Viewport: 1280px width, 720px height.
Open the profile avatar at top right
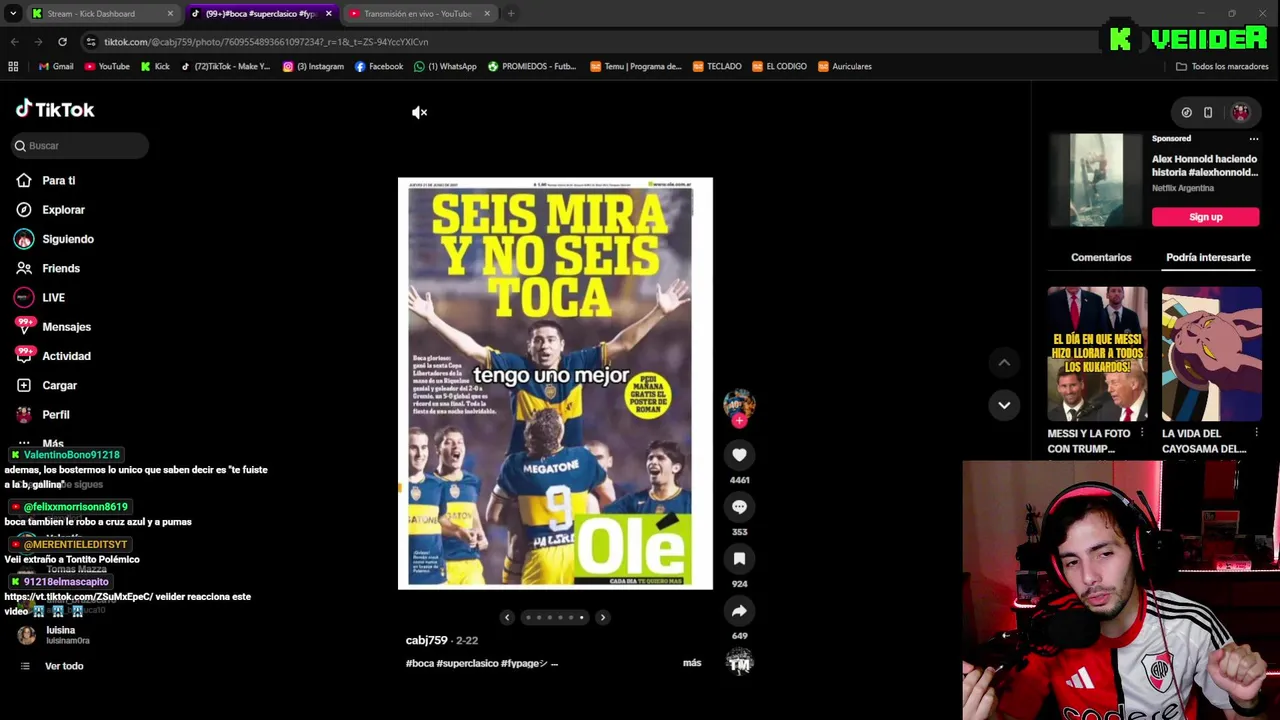pos(1240,113)
